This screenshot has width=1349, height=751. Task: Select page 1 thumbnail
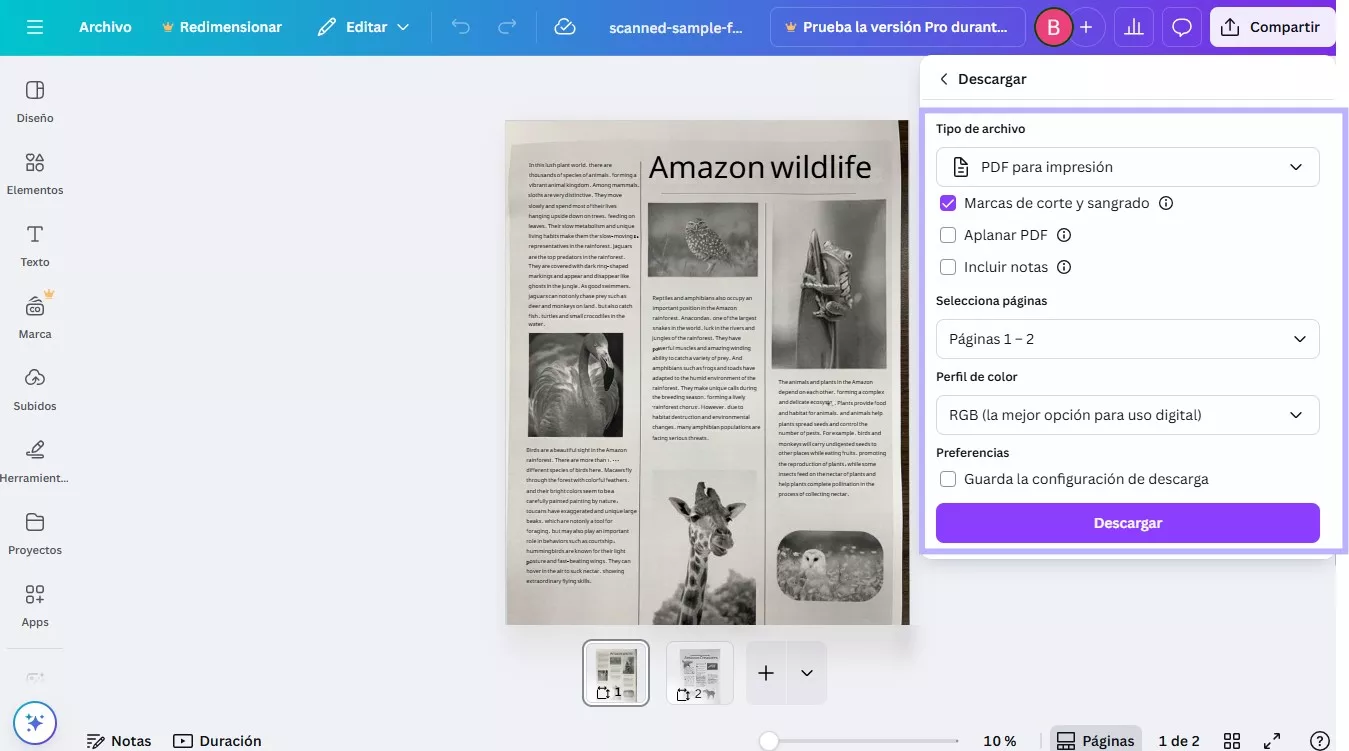616,673
